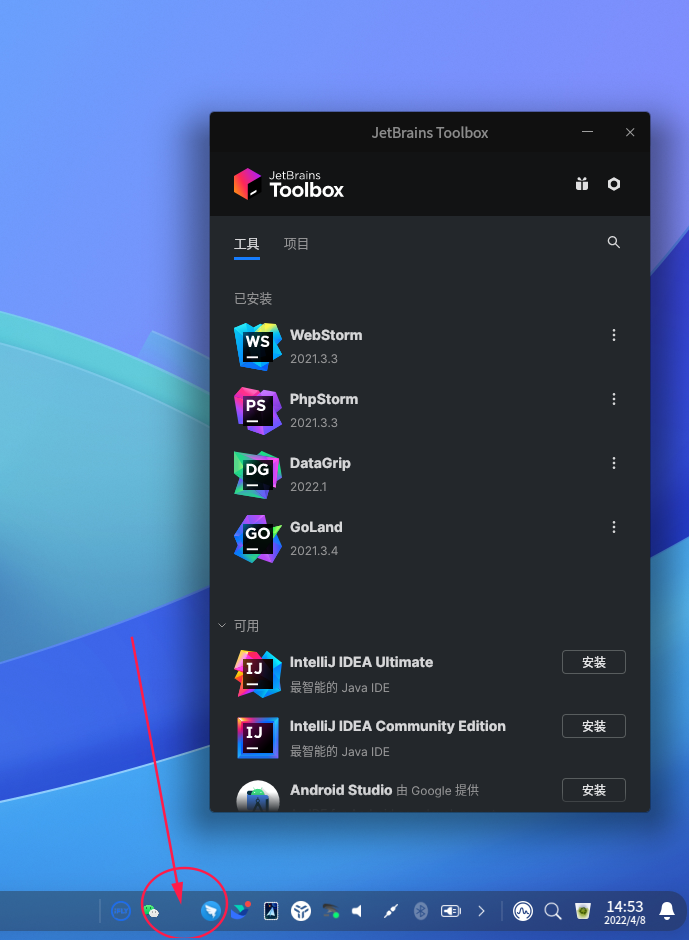
Task: Click the search magnifier in Toolbox
Action: (x=613, y=242)
